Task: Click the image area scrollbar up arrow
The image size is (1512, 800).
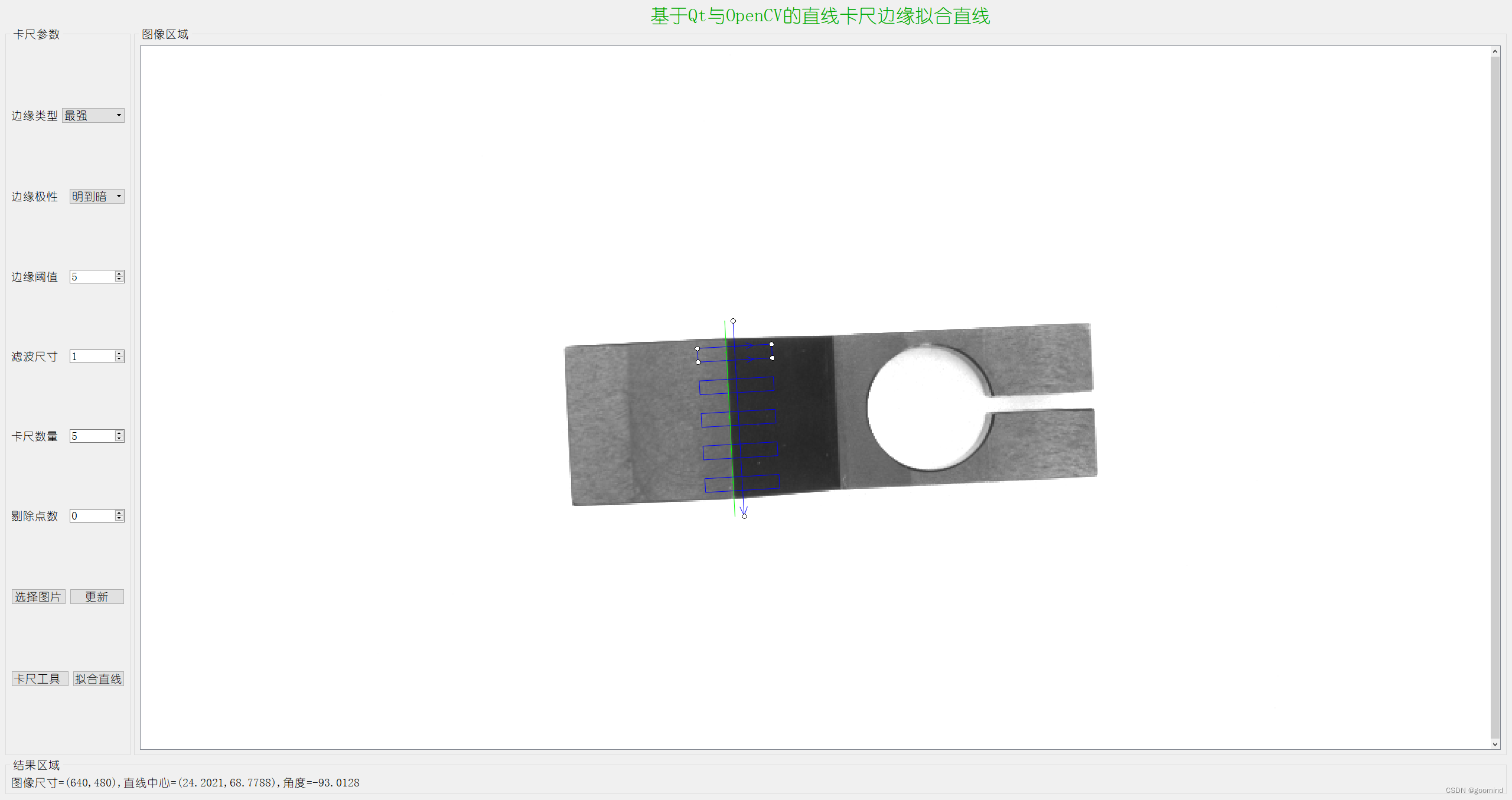Action: [1495, 52]
